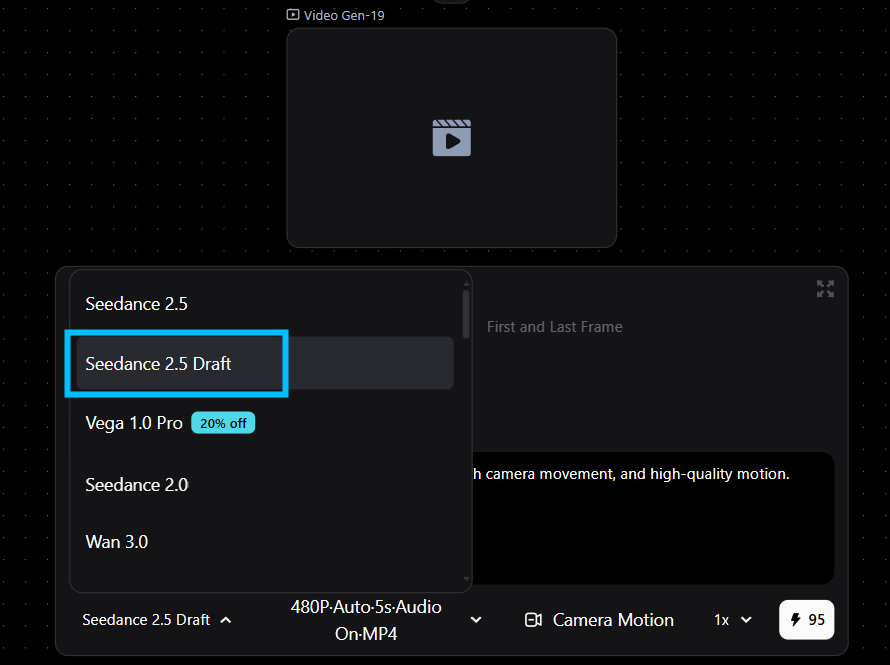This screenshot has height=665, width=890.
Task: Click the camera motion video icon
Action: 534,620
